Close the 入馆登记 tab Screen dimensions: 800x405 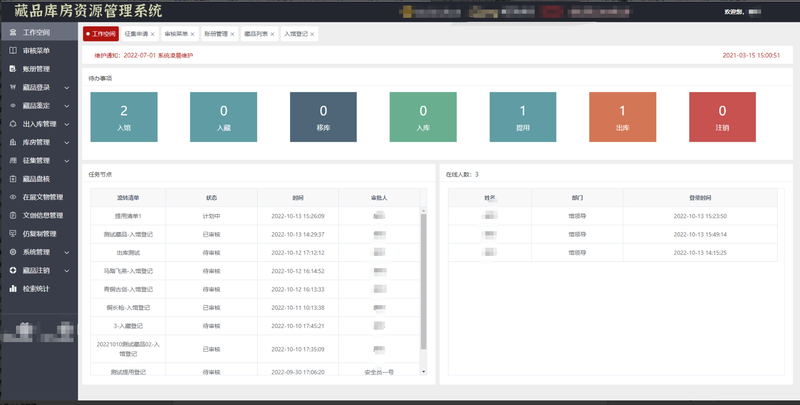tap(312, 34)
